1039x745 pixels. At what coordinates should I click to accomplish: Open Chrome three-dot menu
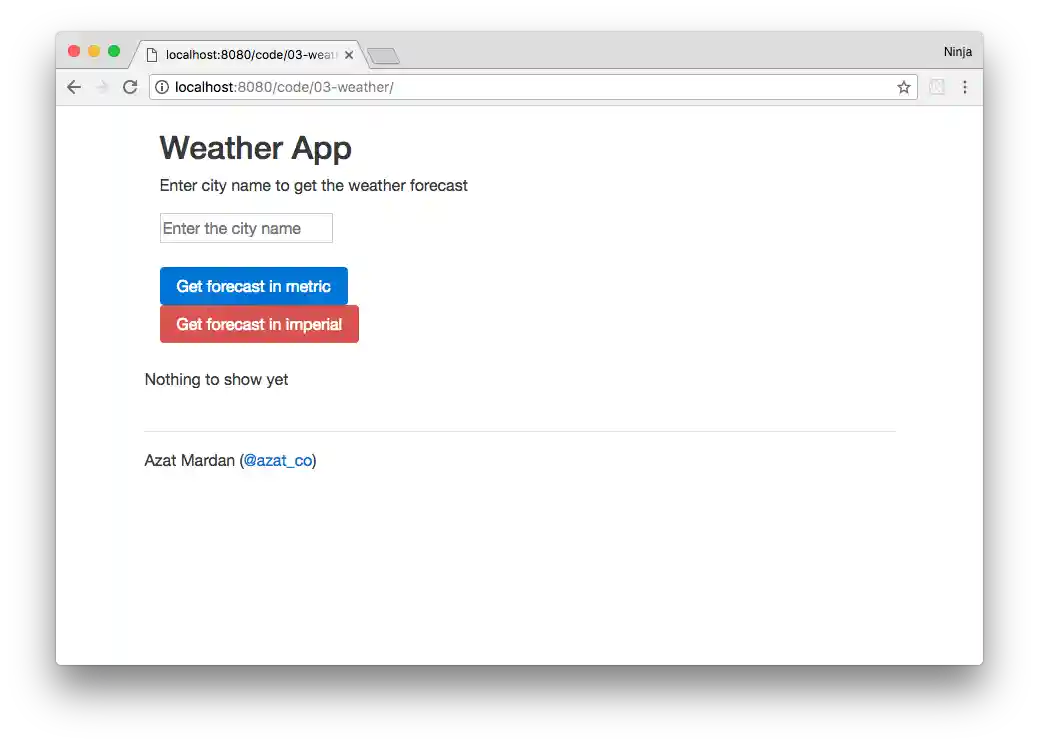click(965, 87)
